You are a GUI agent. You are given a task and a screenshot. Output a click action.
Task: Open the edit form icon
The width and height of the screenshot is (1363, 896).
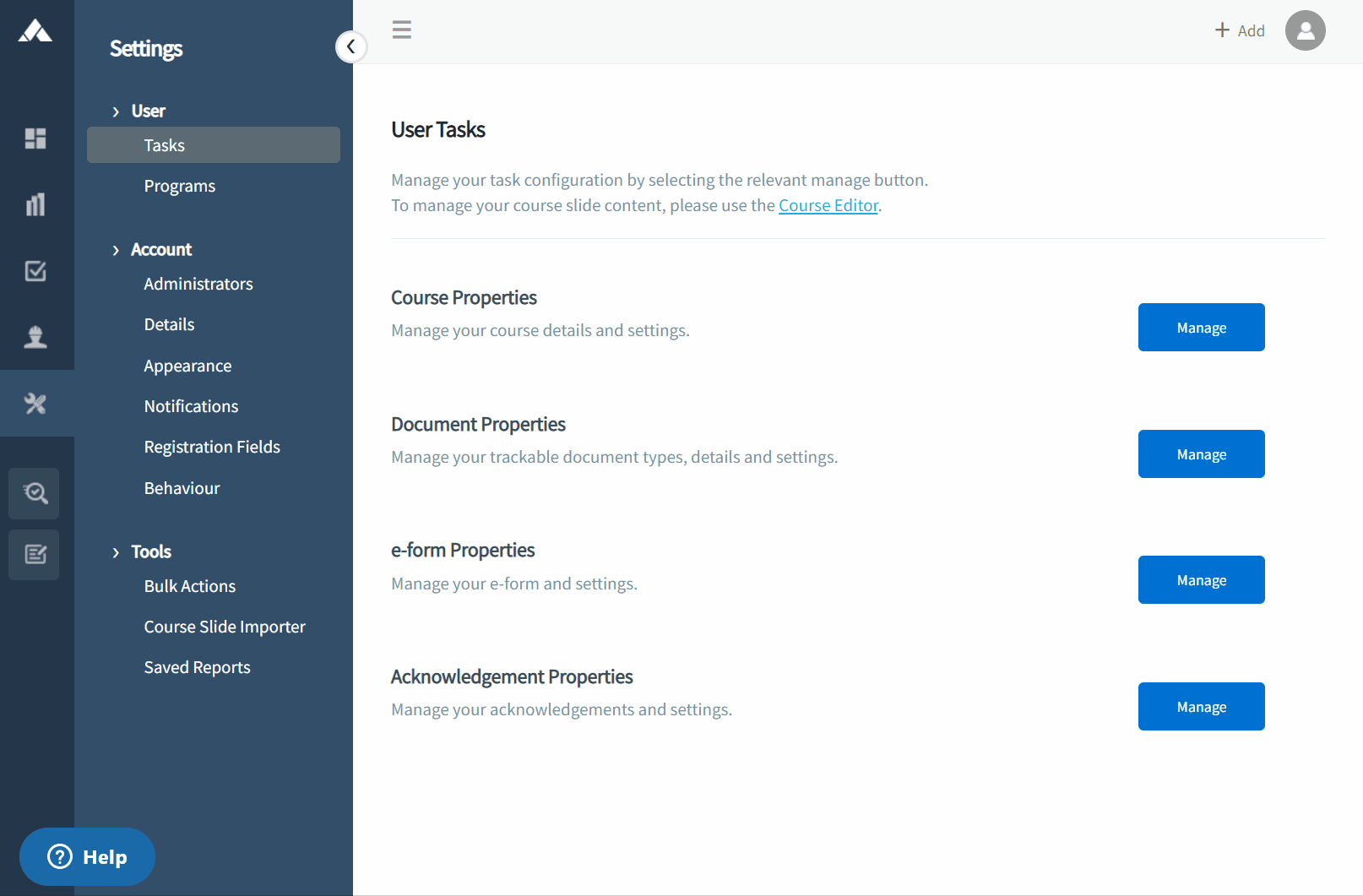35,555
